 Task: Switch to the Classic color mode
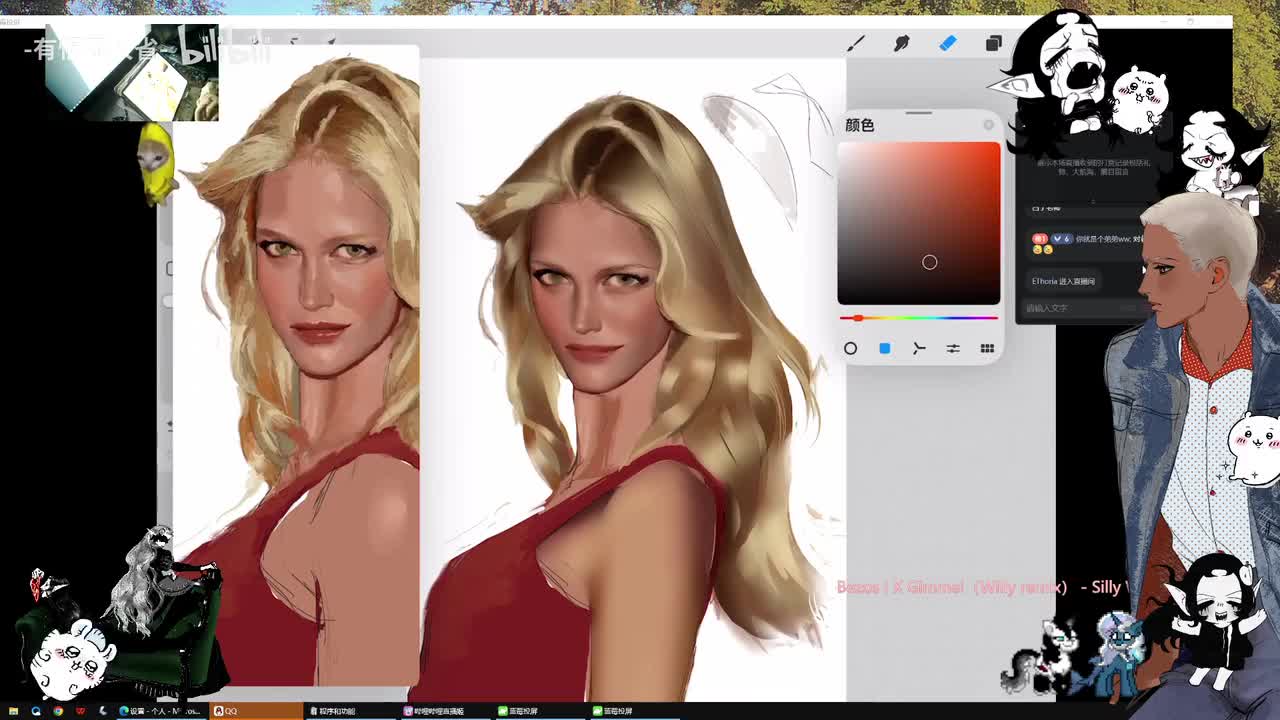click(x=885, y=348)
